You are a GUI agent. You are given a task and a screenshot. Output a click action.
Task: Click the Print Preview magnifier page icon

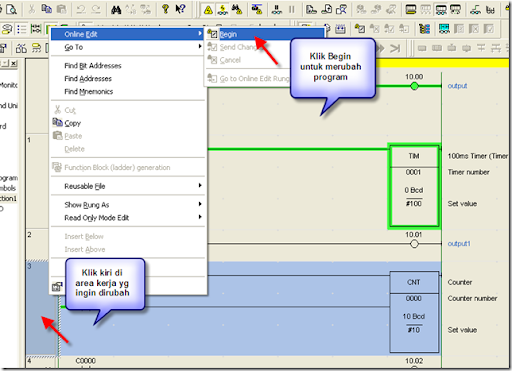11,9
